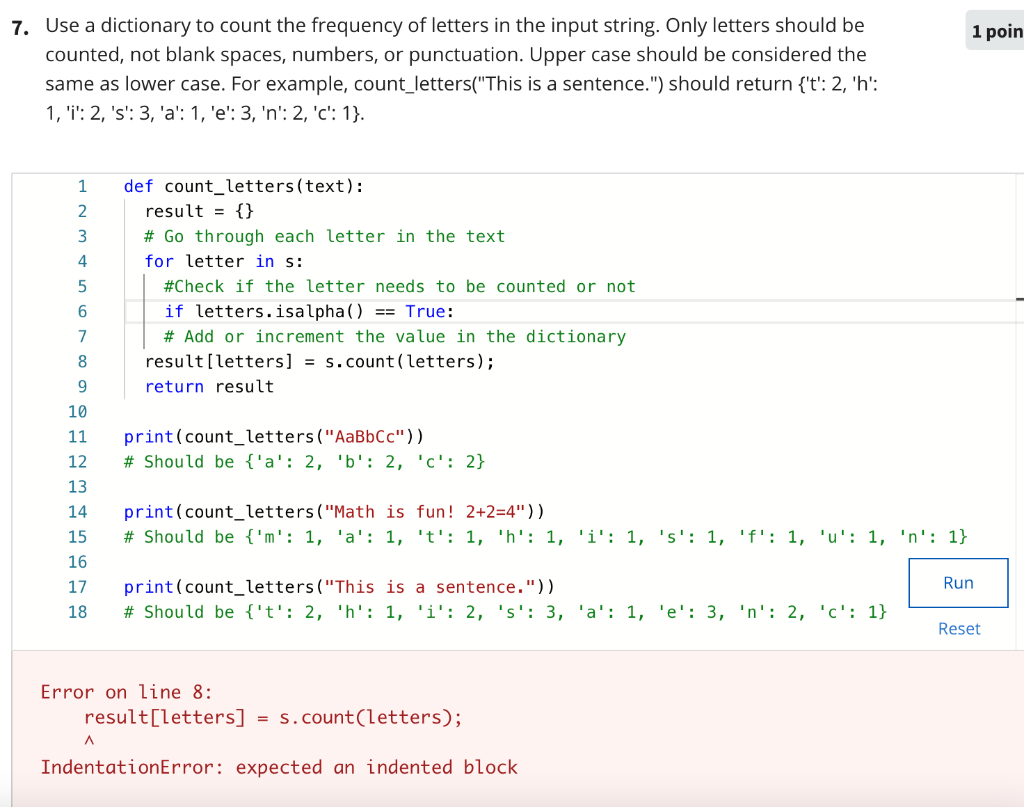Run the code using the Run button
The image size is (1024, 807).
(957, 584)
